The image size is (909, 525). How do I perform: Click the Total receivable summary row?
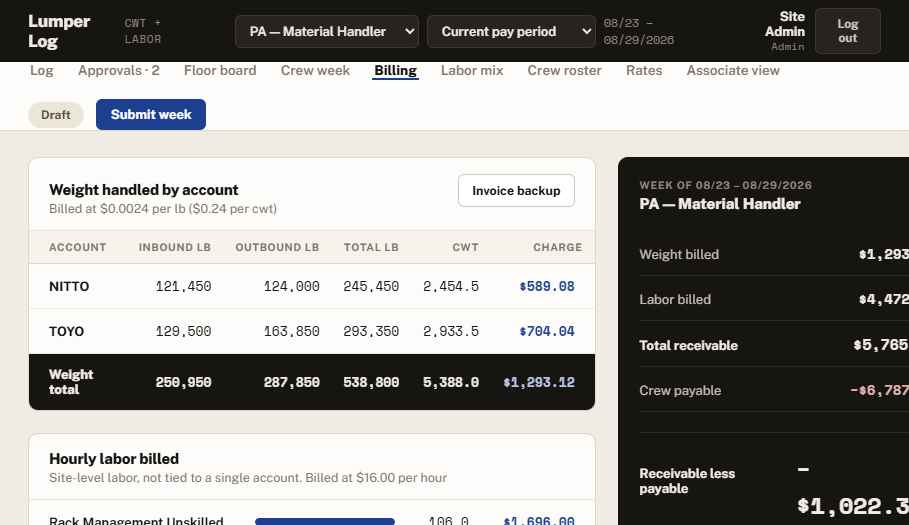[774, 345]
